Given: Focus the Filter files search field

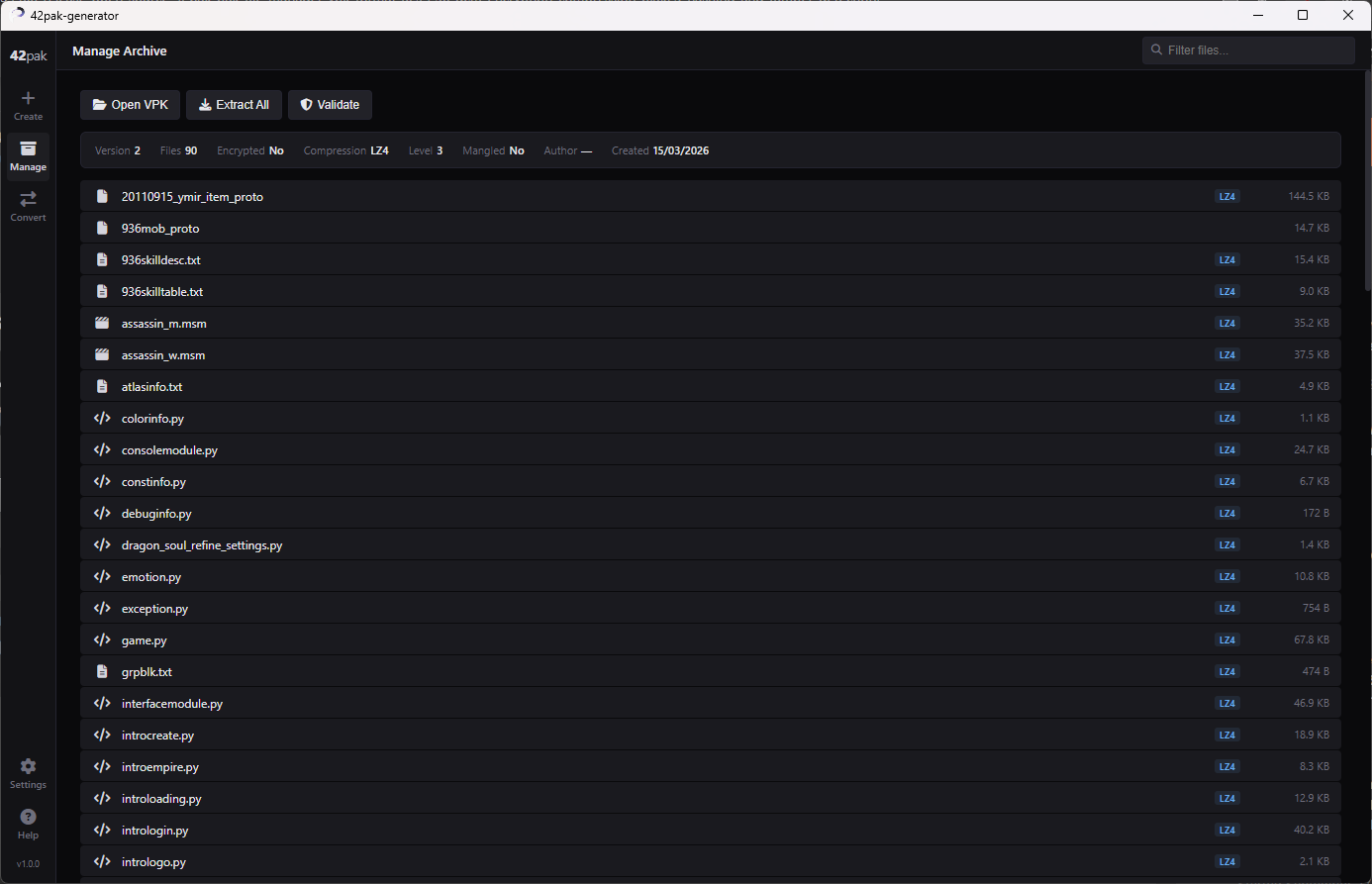Looking at the screenshot, I should point(1248,49).
